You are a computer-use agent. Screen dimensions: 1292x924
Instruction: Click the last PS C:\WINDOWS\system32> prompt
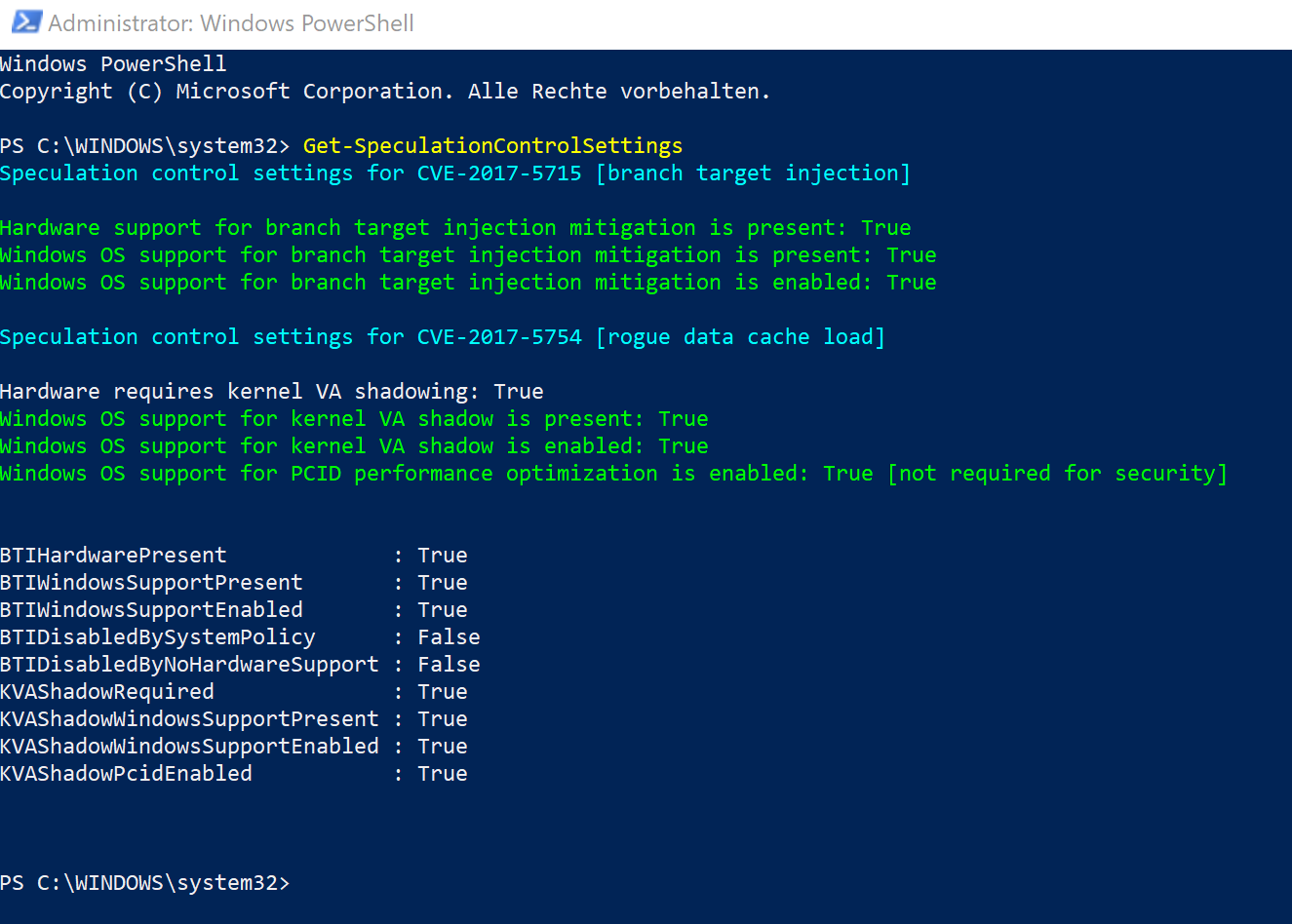pos(144,883)
